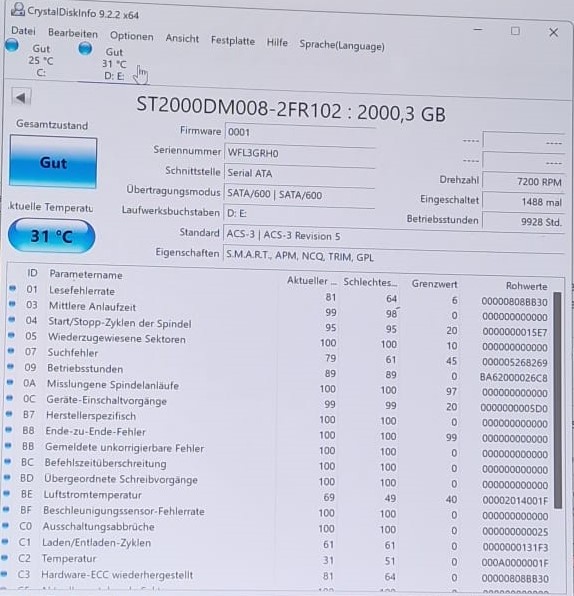Viewport: 574px width, 596px height.
Task: Select the Lesefehlerrate parameter name
Action: (x=82, y=291)
